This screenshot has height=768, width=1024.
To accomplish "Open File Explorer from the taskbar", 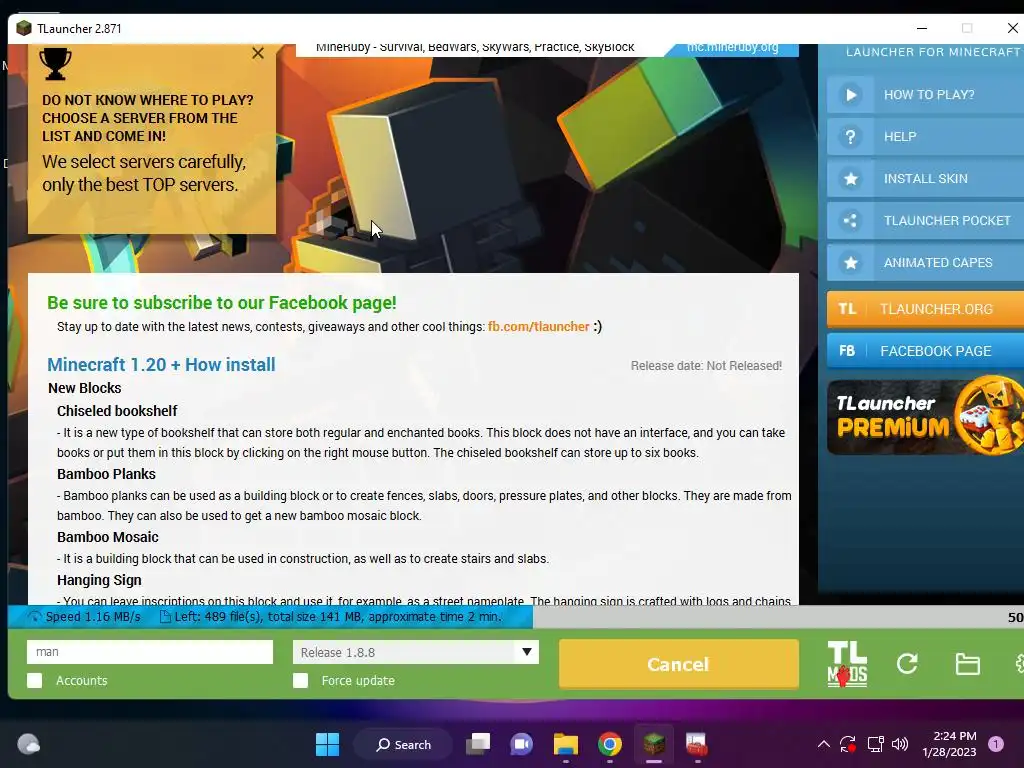I will pos(566,744).
